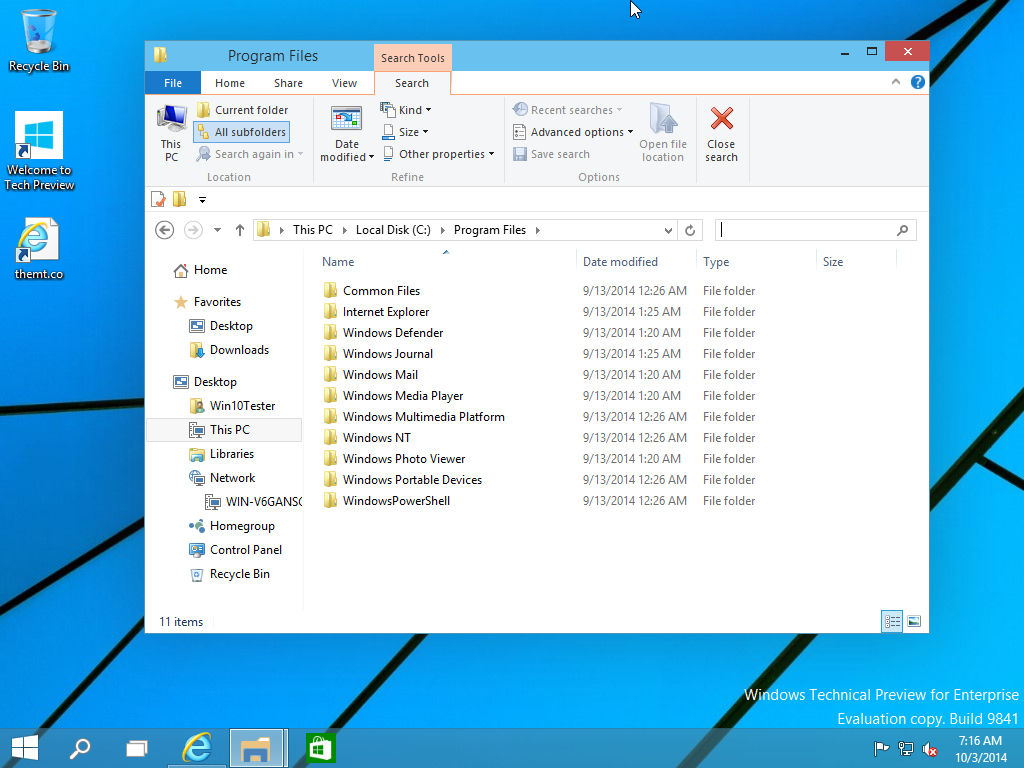Screen dimensions: 1024x768
Task: Navigate up one folder level
Action: 240,230
